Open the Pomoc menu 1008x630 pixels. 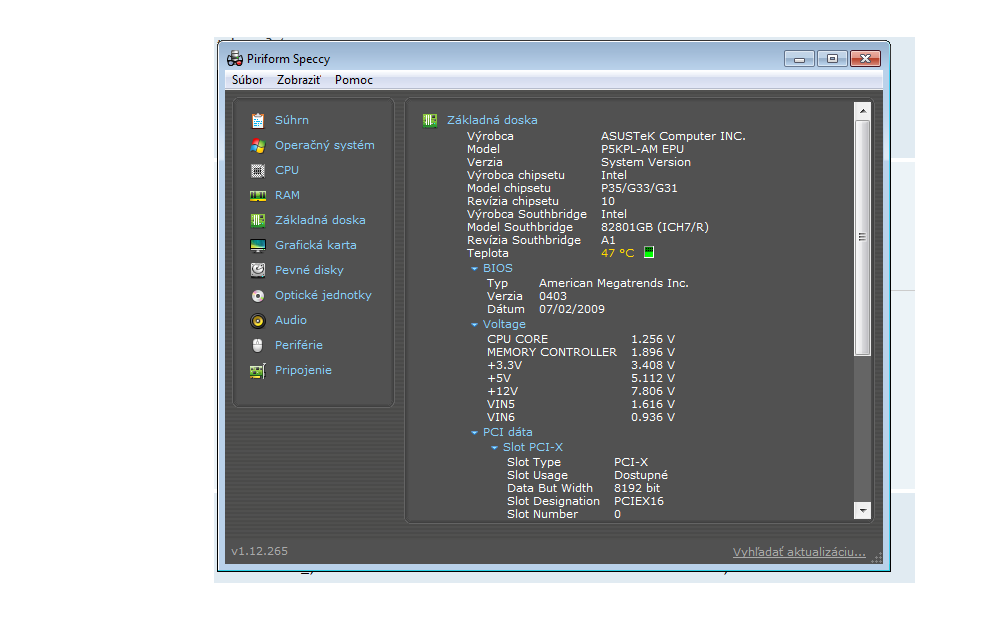click(x=354, y=80)
